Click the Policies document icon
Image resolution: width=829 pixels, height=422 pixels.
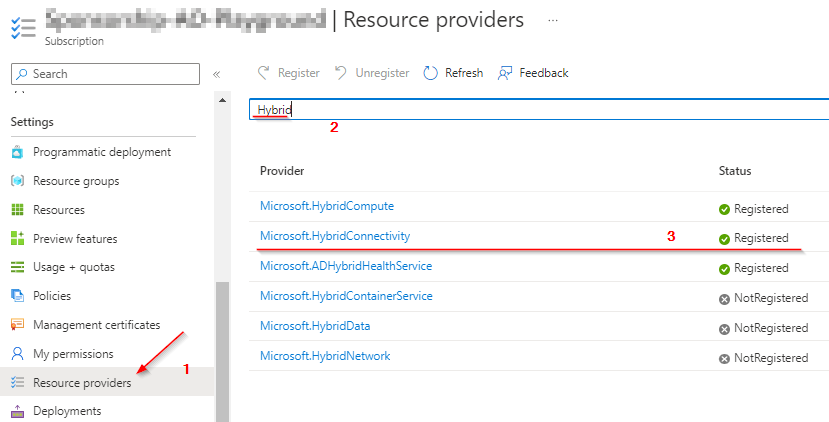click(17, 296)
